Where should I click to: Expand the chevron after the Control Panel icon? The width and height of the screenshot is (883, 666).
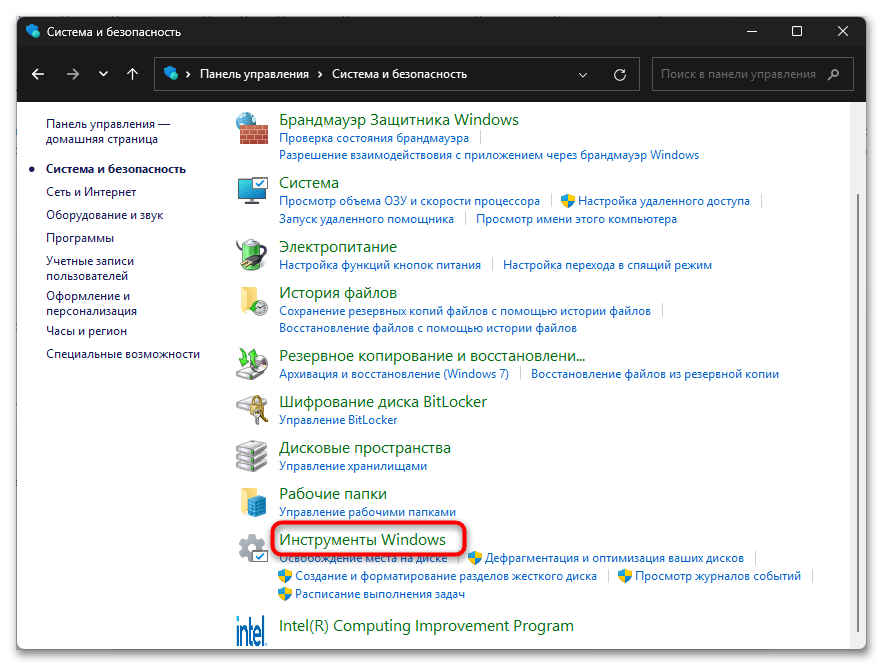188,74
